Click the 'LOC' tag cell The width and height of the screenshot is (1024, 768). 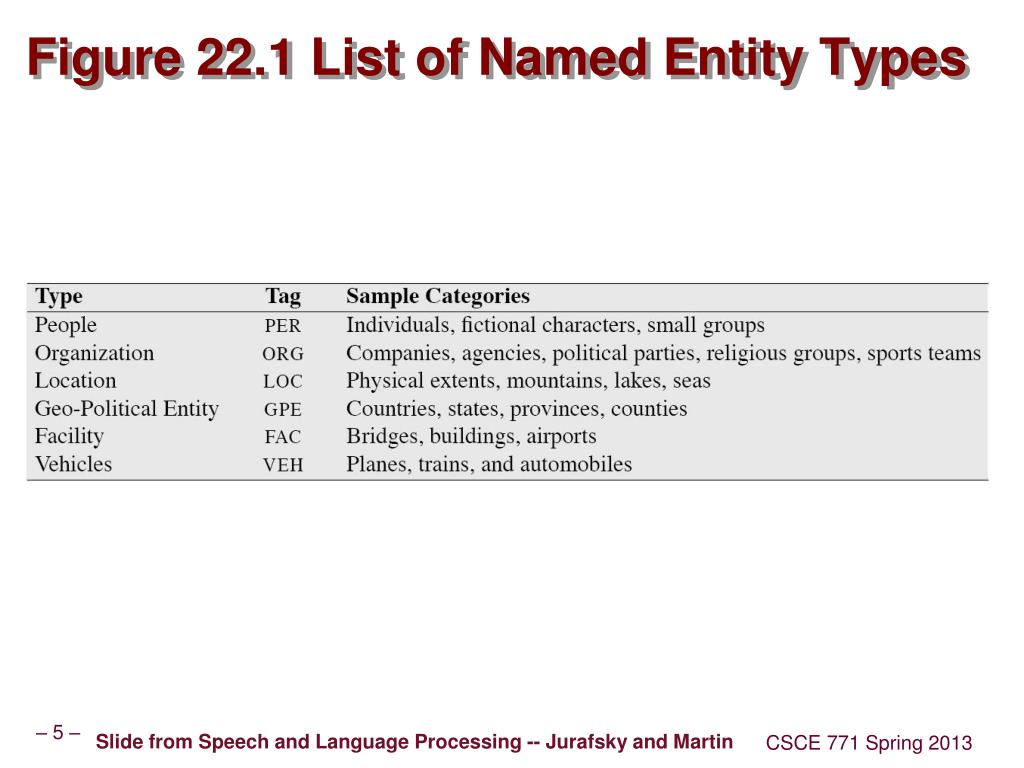click(283, 381)
